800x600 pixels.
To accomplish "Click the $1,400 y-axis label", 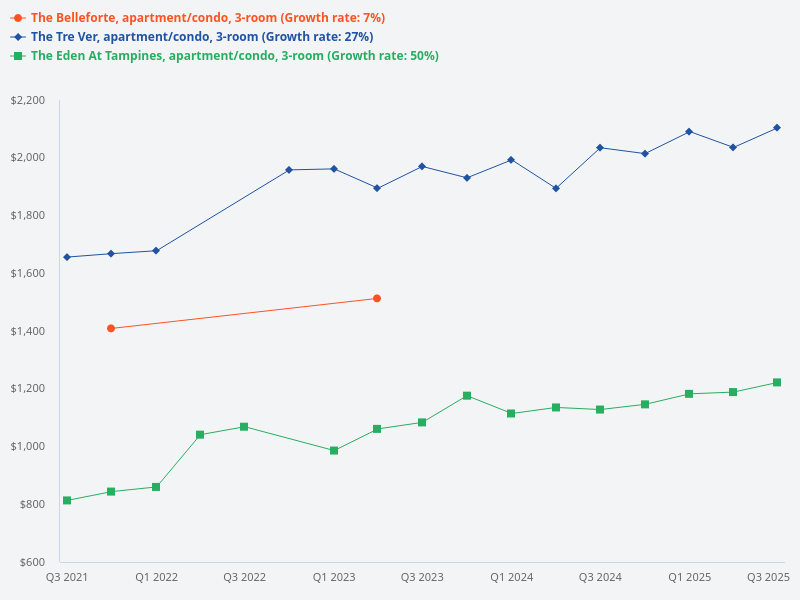I will point(28,331).
